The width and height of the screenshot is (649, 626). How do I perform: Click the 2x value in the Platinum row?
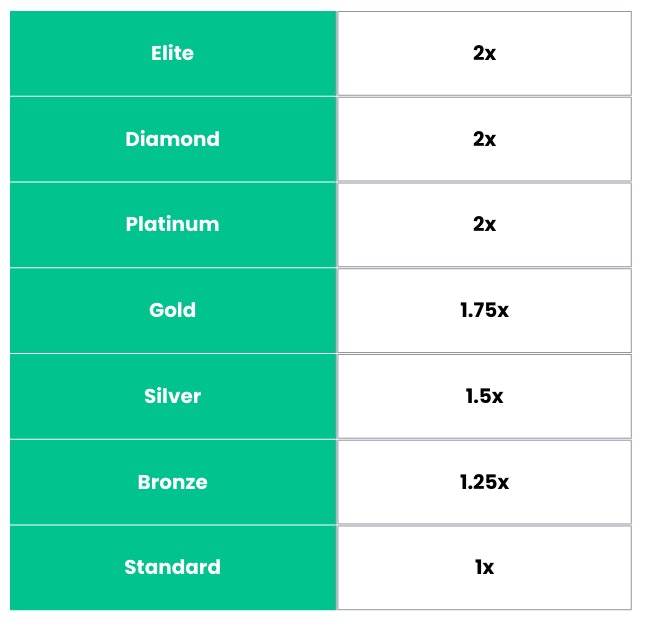(484, 224)
